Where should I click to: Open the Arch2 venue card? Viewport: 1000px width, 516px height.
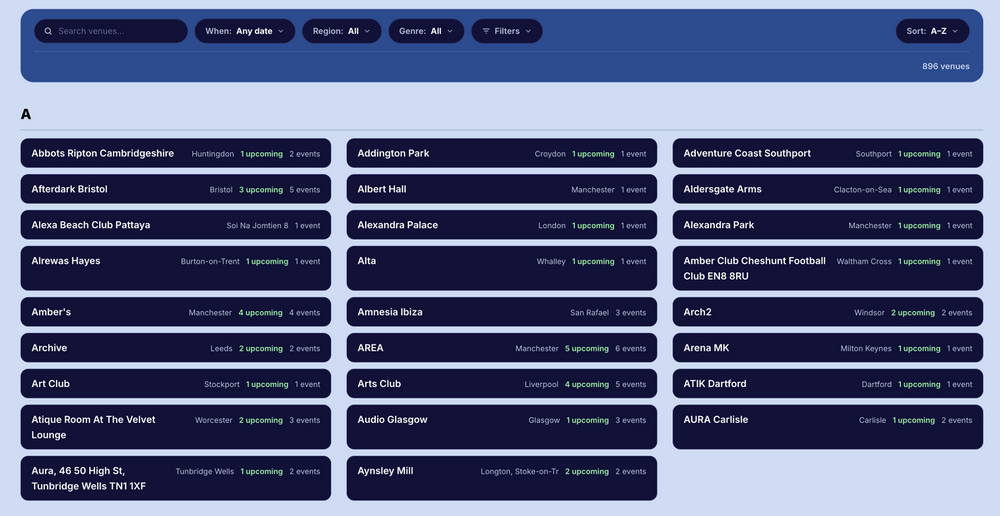pos(828,312)
